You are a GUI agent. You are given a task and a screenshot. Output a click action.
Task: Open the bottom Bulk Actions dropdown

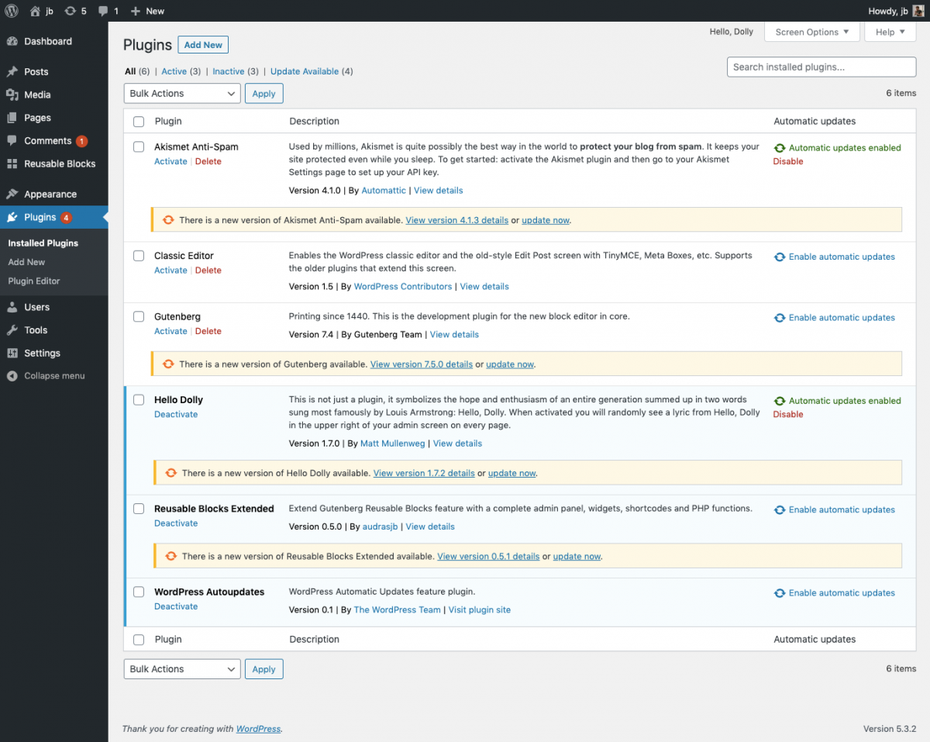[x=182, y=668]
